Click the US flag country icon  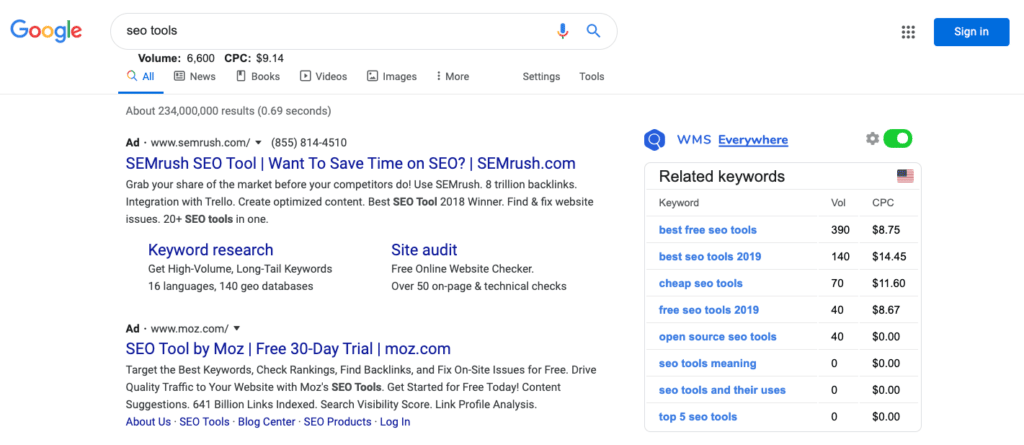click(905, 176)
